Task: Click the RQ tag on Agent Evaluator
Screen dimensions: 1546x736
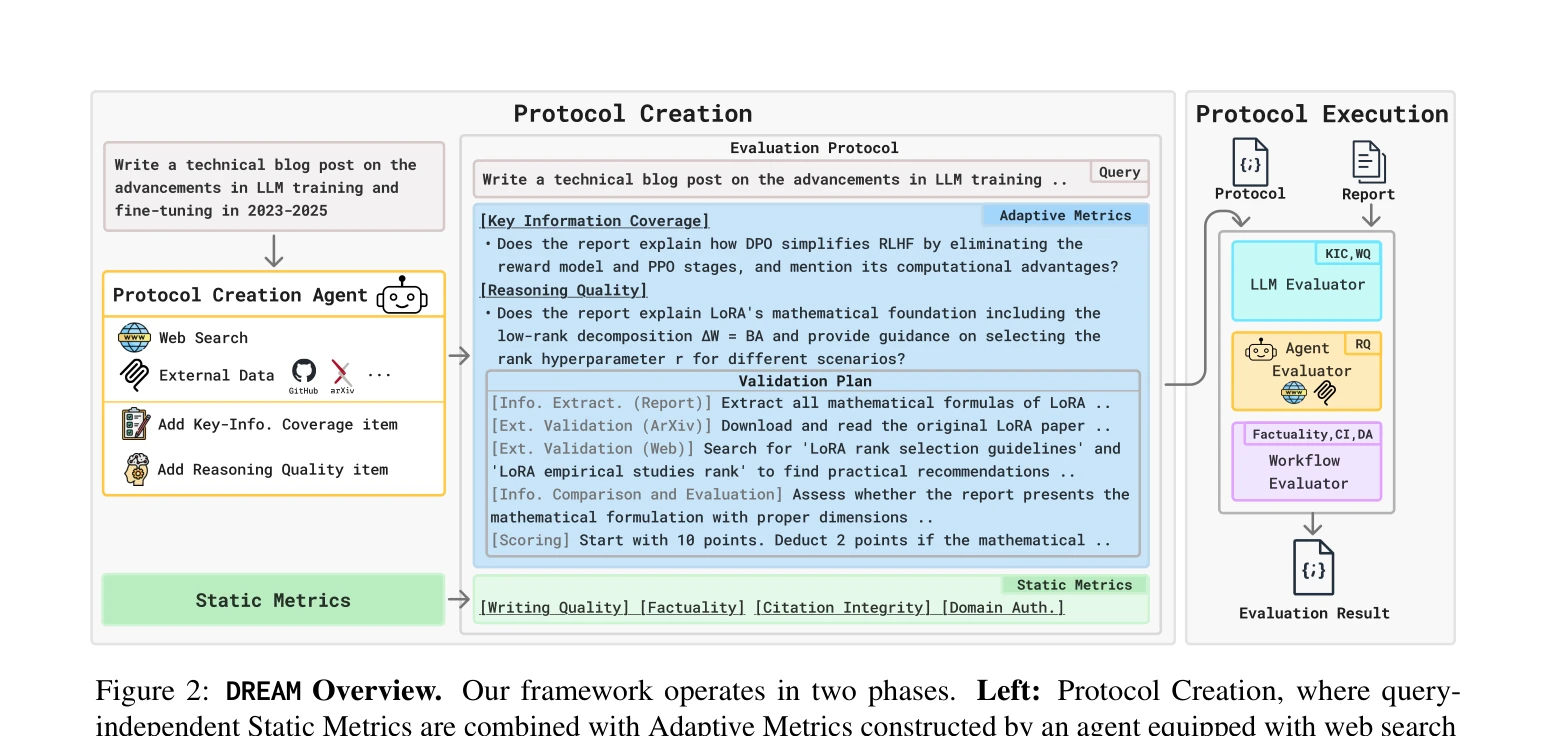Action: click(1363, 344)
